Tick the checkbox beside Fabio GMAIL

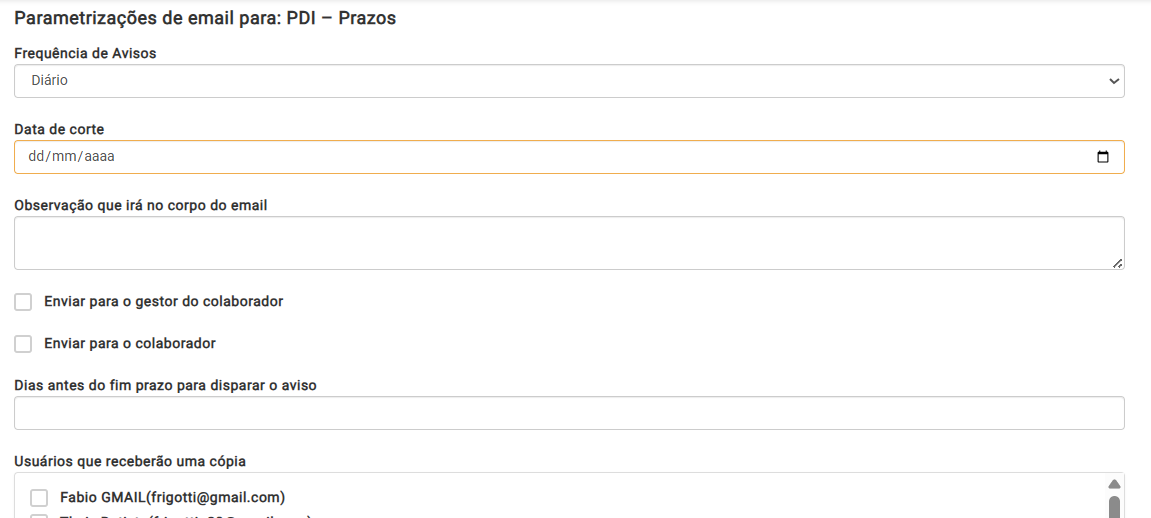pyautogui.click(x=39, y=498)
